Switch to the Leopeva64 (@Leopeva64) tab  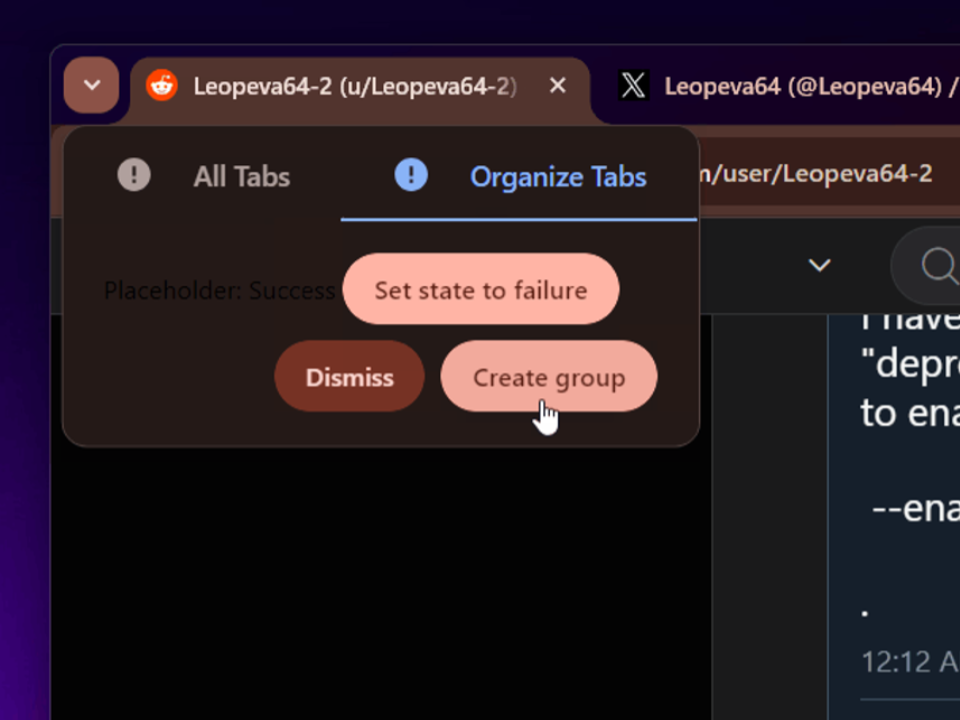[x=811, y=86]
